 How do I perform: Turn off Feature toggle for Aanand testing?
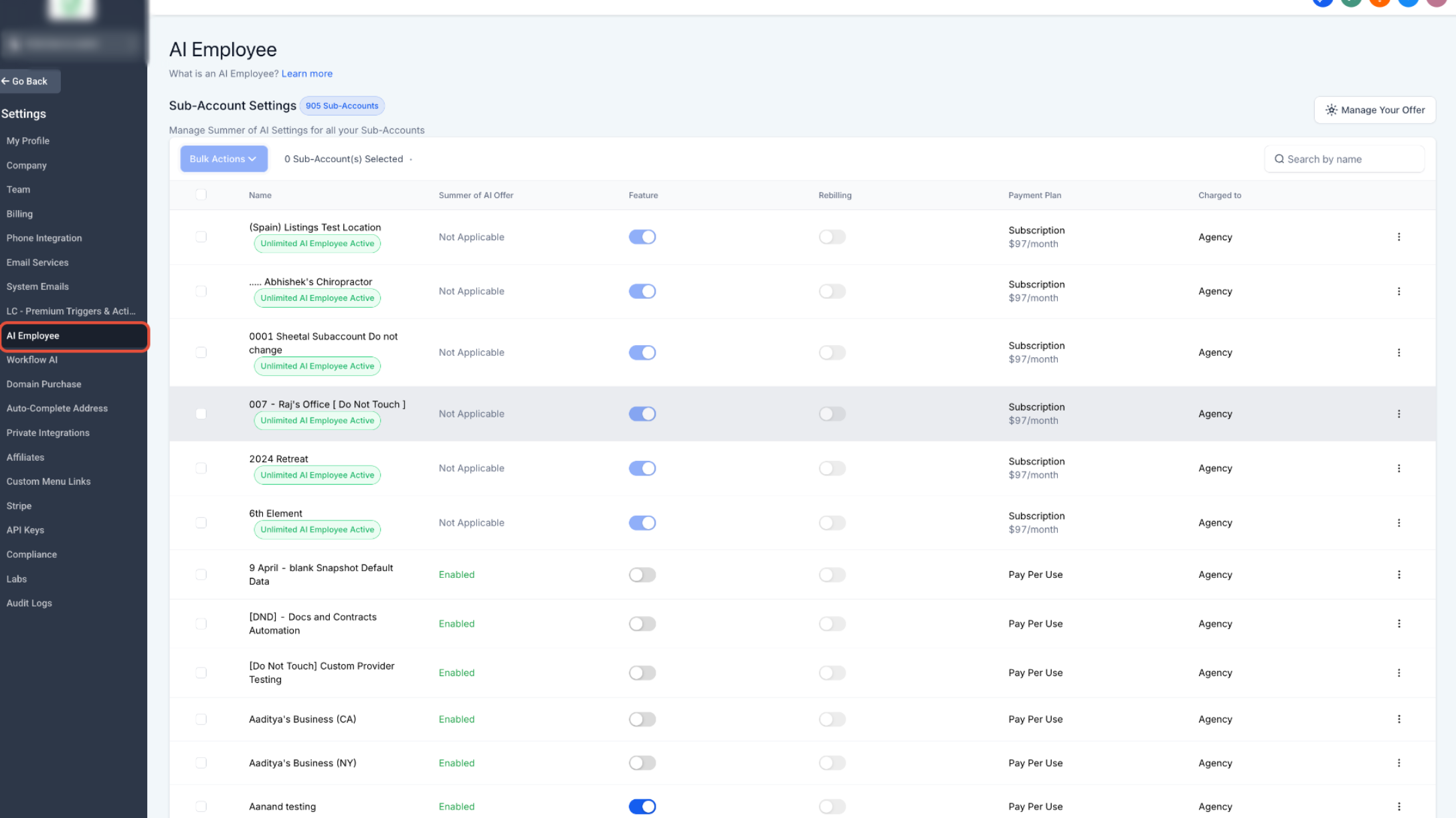pos(642,807)
